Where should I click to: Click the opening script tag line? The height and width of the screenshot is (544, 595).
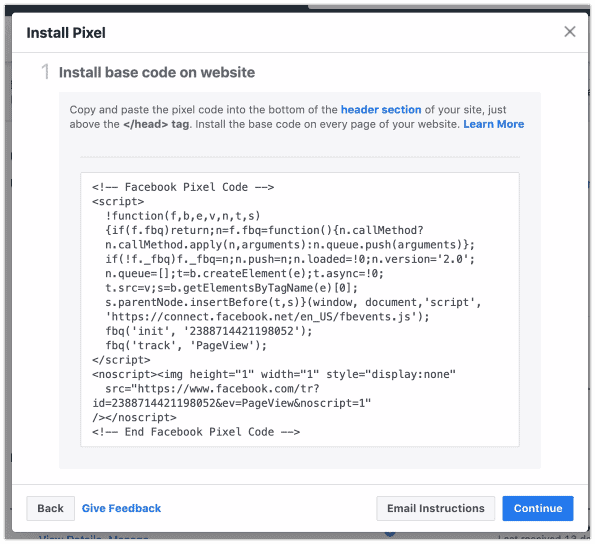[118, 201]
